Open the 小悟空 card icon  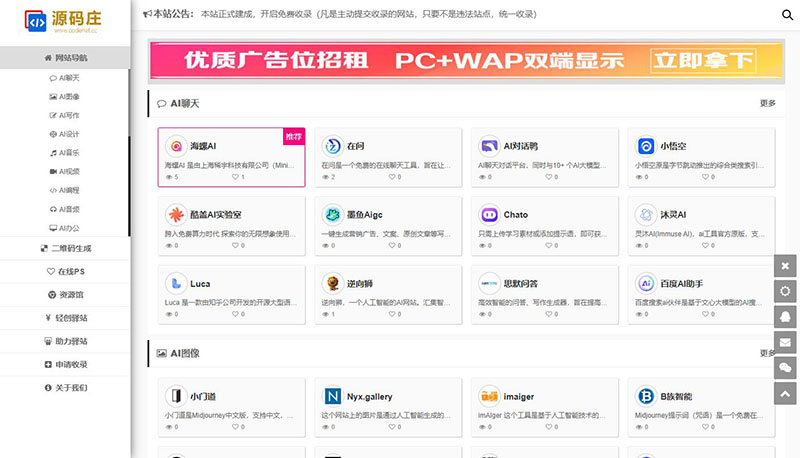646,146
